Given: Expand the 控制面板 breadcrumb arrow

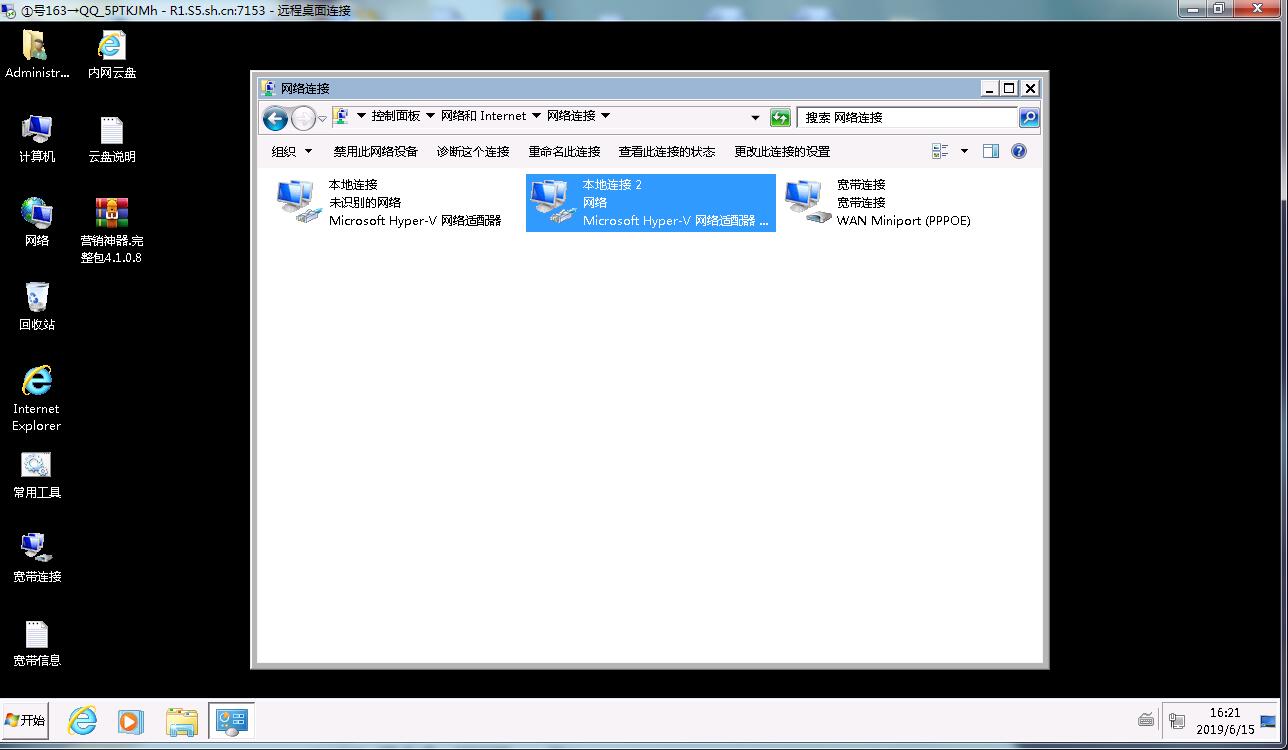Looking at the screenshot, I should point(431,116).
